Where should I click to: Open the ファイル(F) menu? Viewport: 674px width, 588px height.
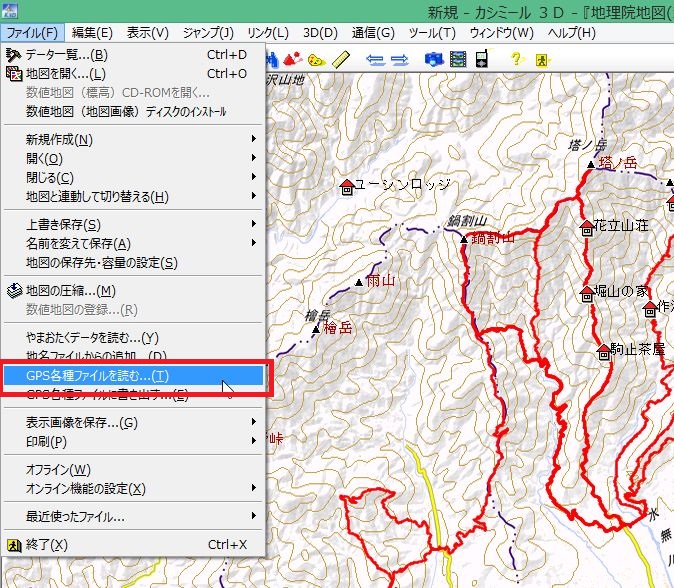(32, 33)
